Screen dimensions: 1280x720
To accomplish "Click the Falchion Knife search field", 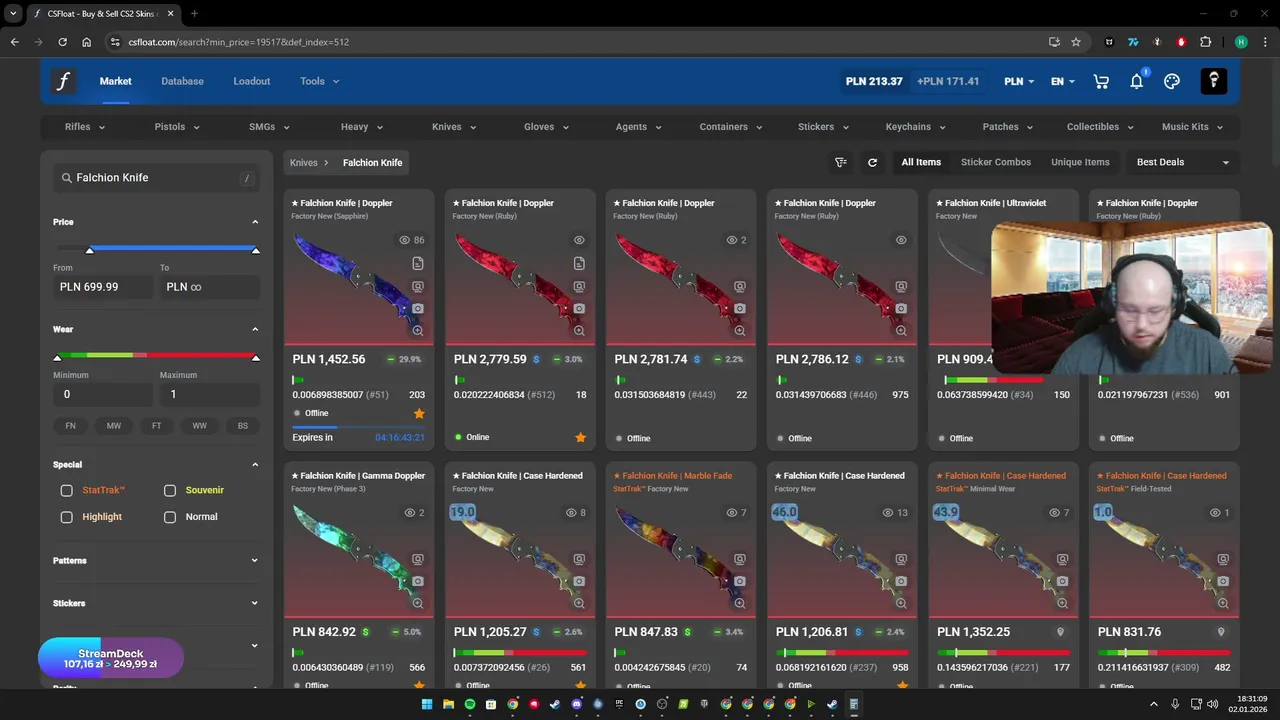I will click(156, 178).
